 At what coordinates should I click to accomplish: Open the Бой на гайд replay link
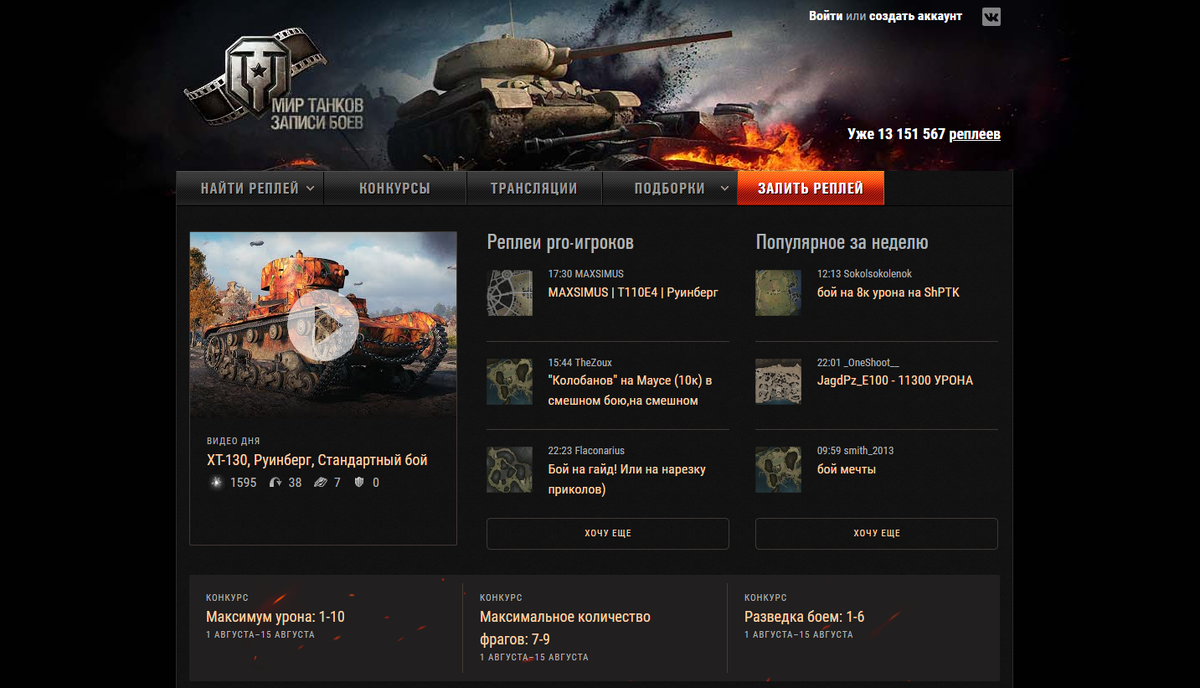pyautogui.click(x=627, y=479)
